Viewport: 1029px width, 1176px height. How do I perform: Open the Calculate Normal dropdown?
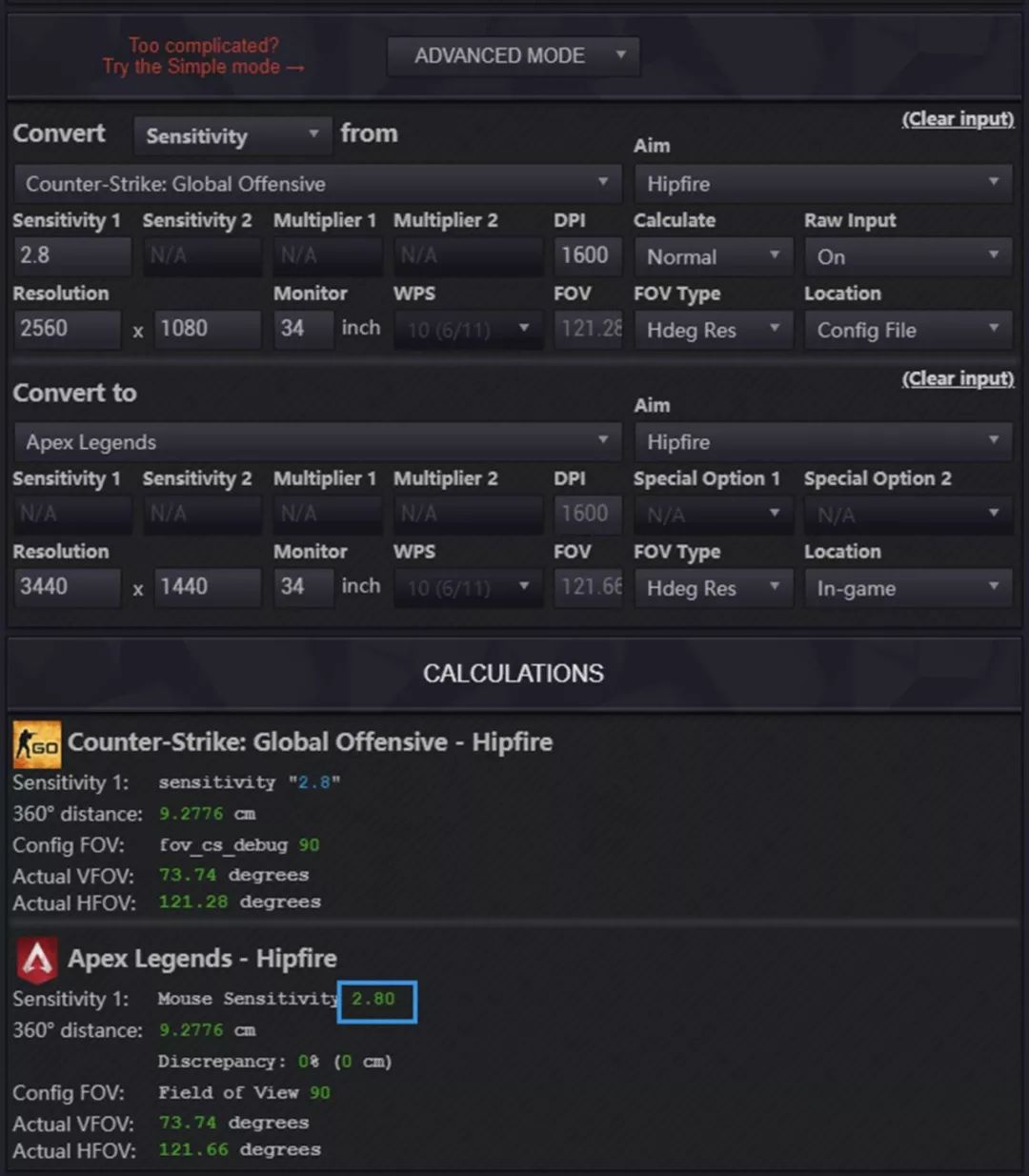[x=714, y=256]
